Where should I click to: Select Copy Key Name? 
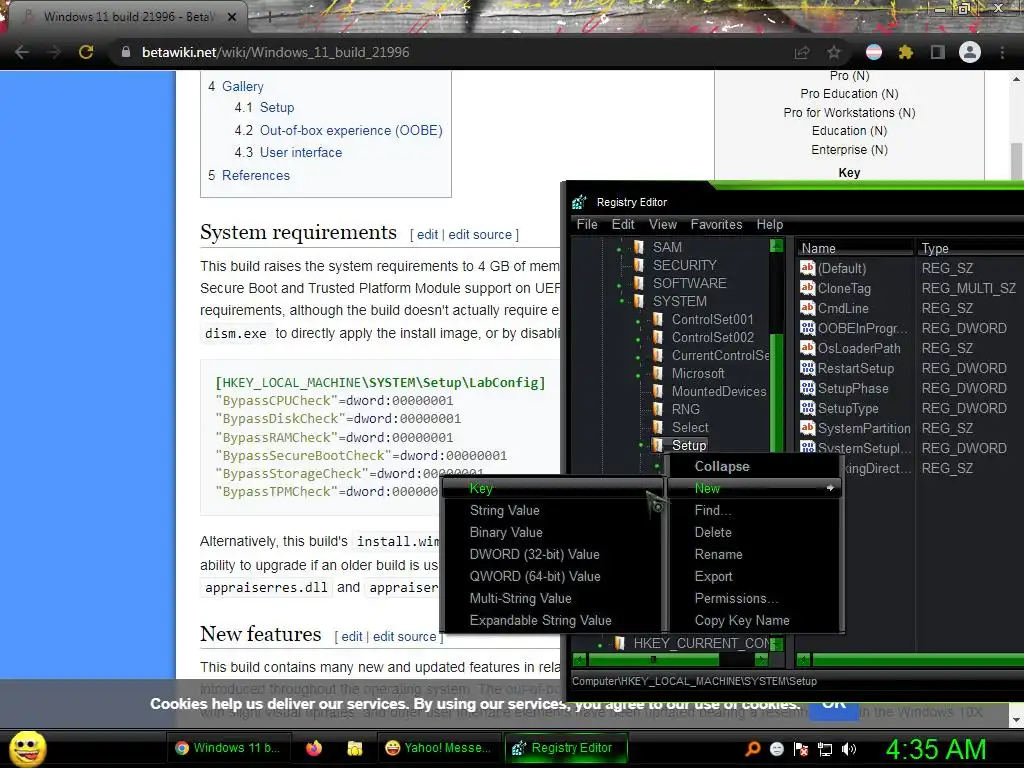754,620
